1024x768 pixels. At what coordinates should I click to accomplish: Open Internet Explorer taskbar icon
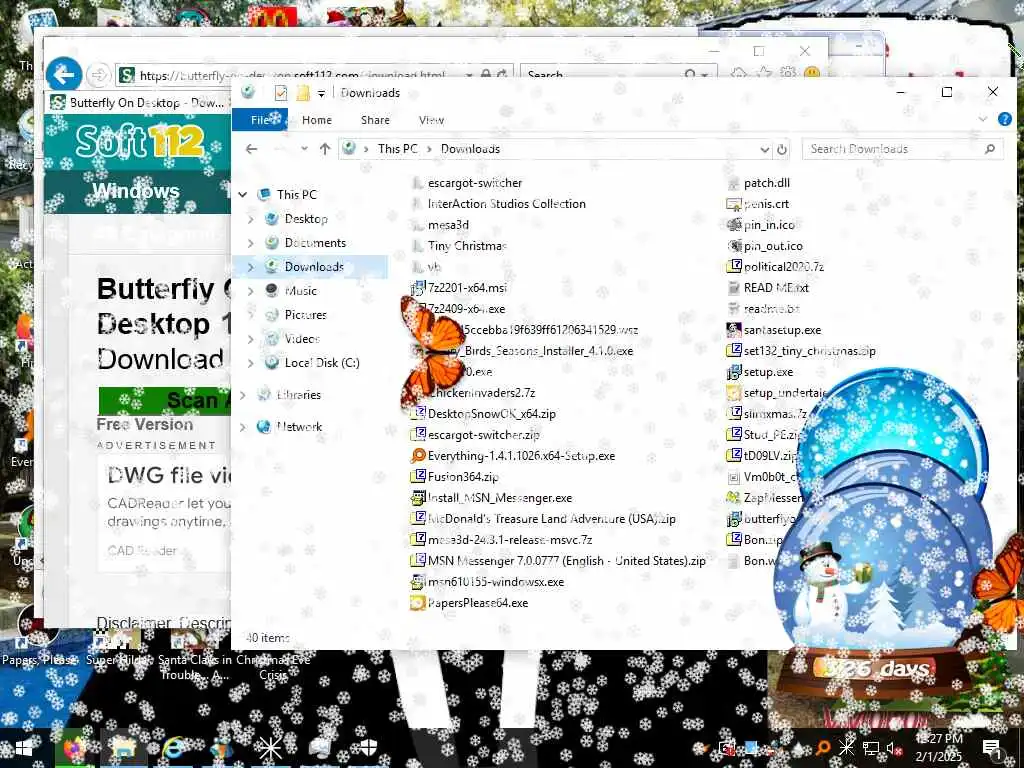(x=173, y=748)
